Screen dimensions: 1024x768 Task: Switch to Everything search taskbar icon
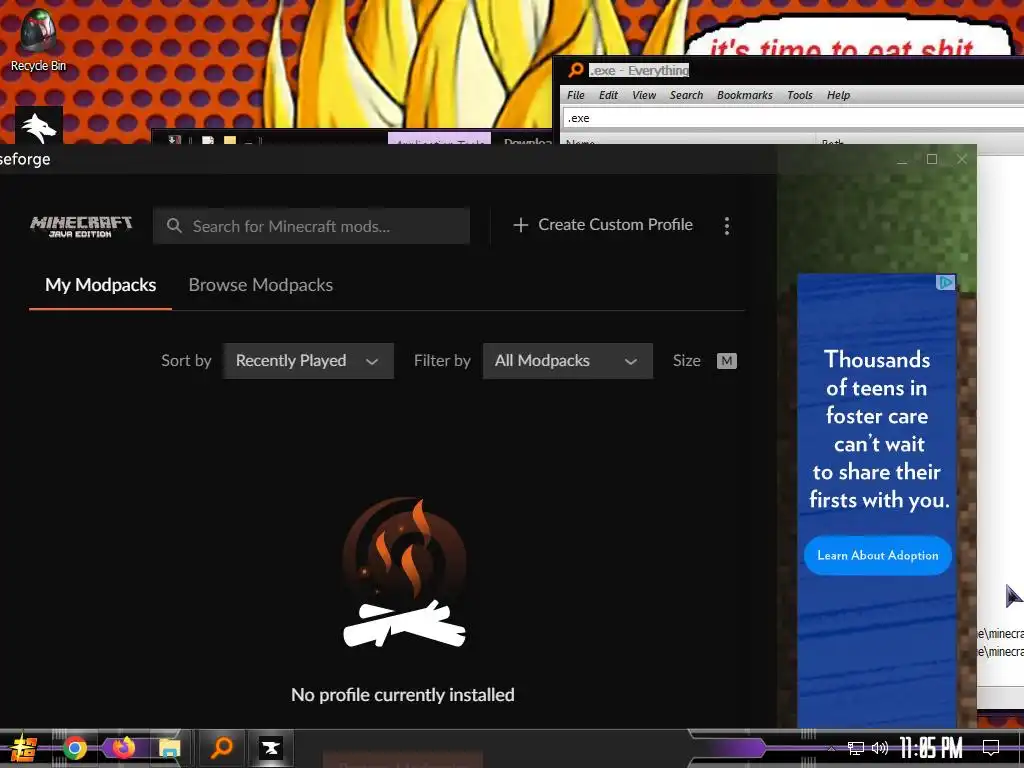pyautogui.click(x=222, y=748)
